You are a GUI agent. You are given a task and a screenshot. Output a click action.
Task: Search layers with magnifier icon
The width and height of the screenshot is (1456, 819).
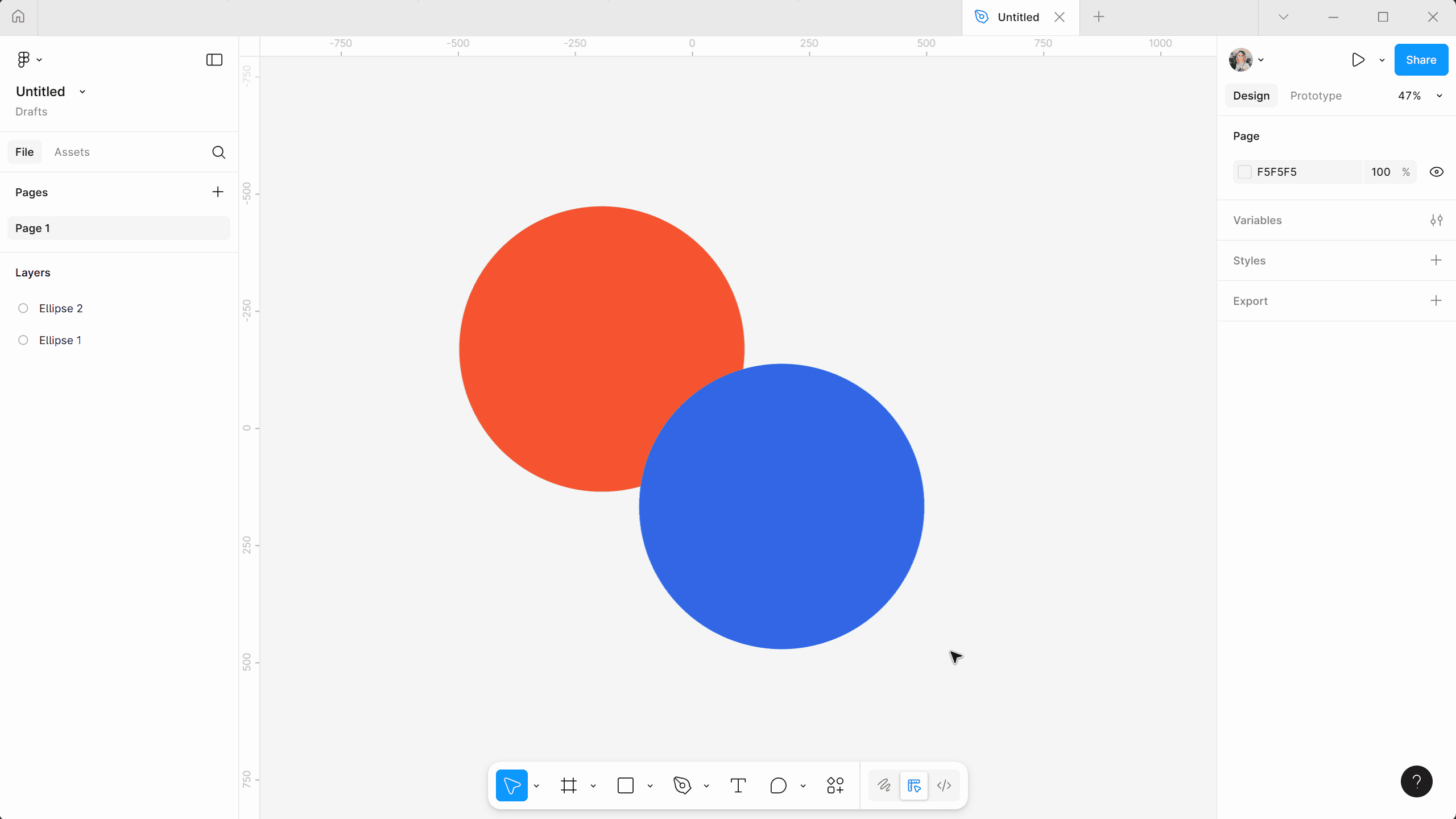click(x=218, y=152)
